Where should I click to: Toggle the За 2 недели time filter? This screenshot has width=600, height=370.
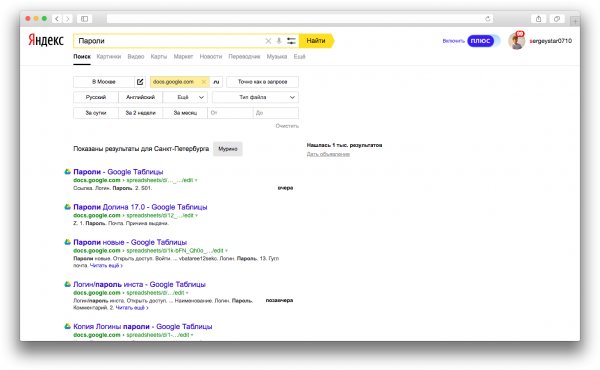tap(140, 113)
